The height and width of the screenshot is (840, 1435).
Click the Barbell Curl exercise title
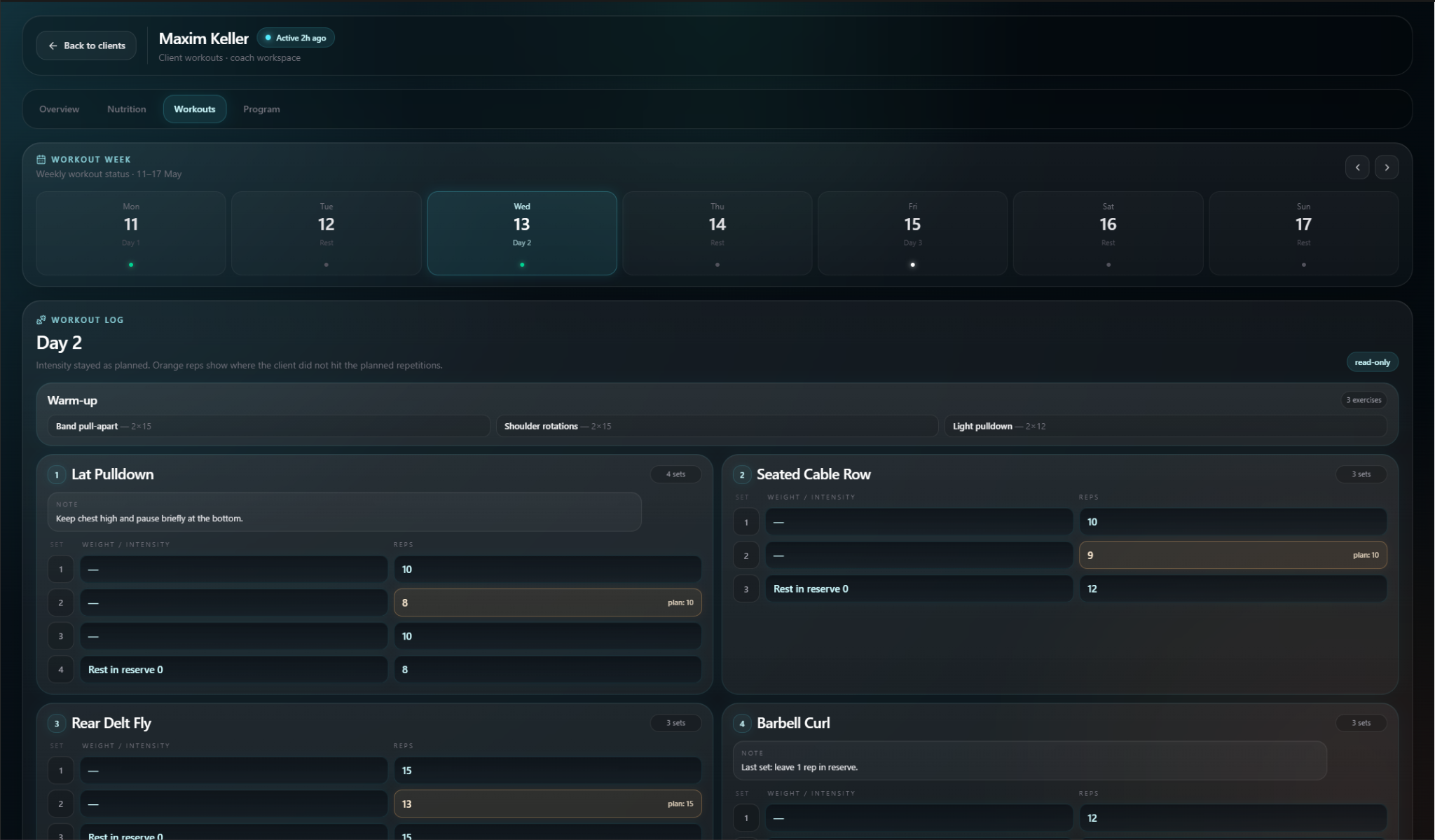[x=793, y=723]
